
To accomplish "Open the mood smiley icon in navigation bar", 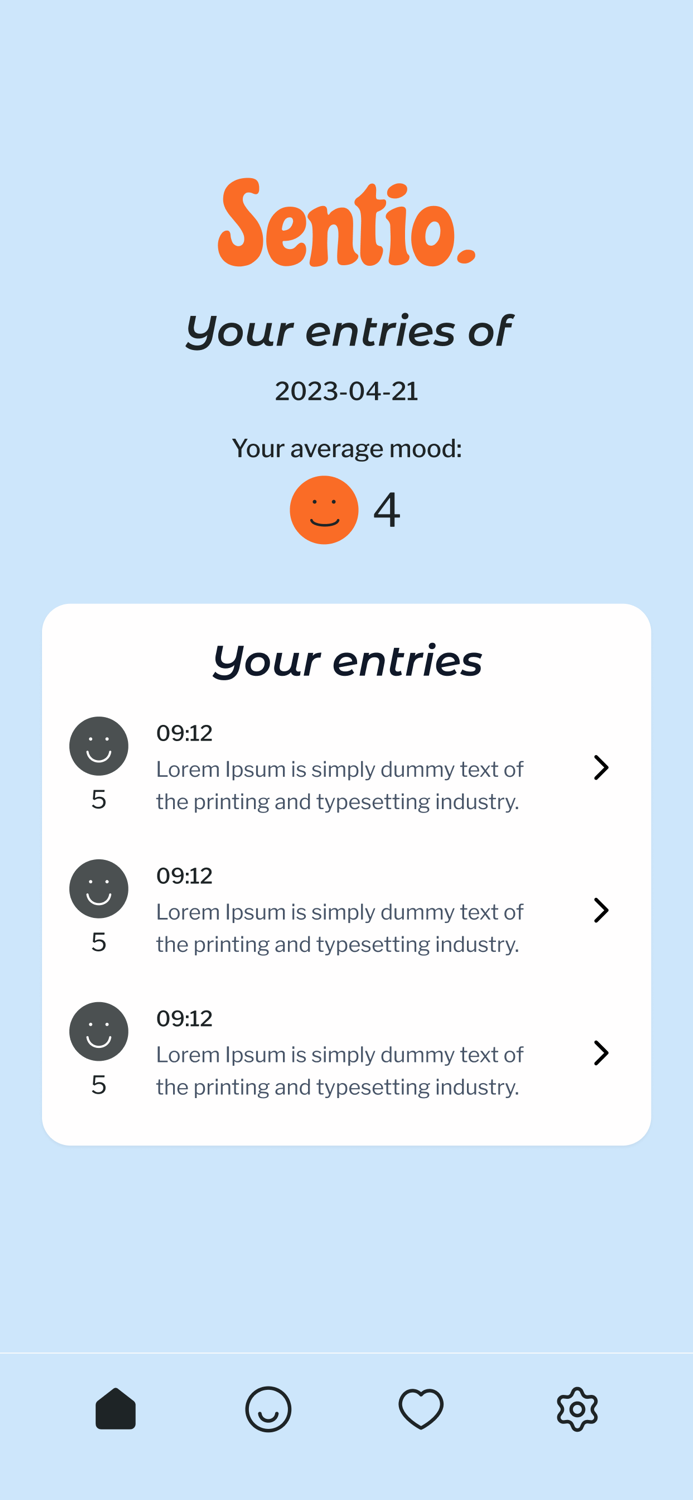I will (269, 1408).
